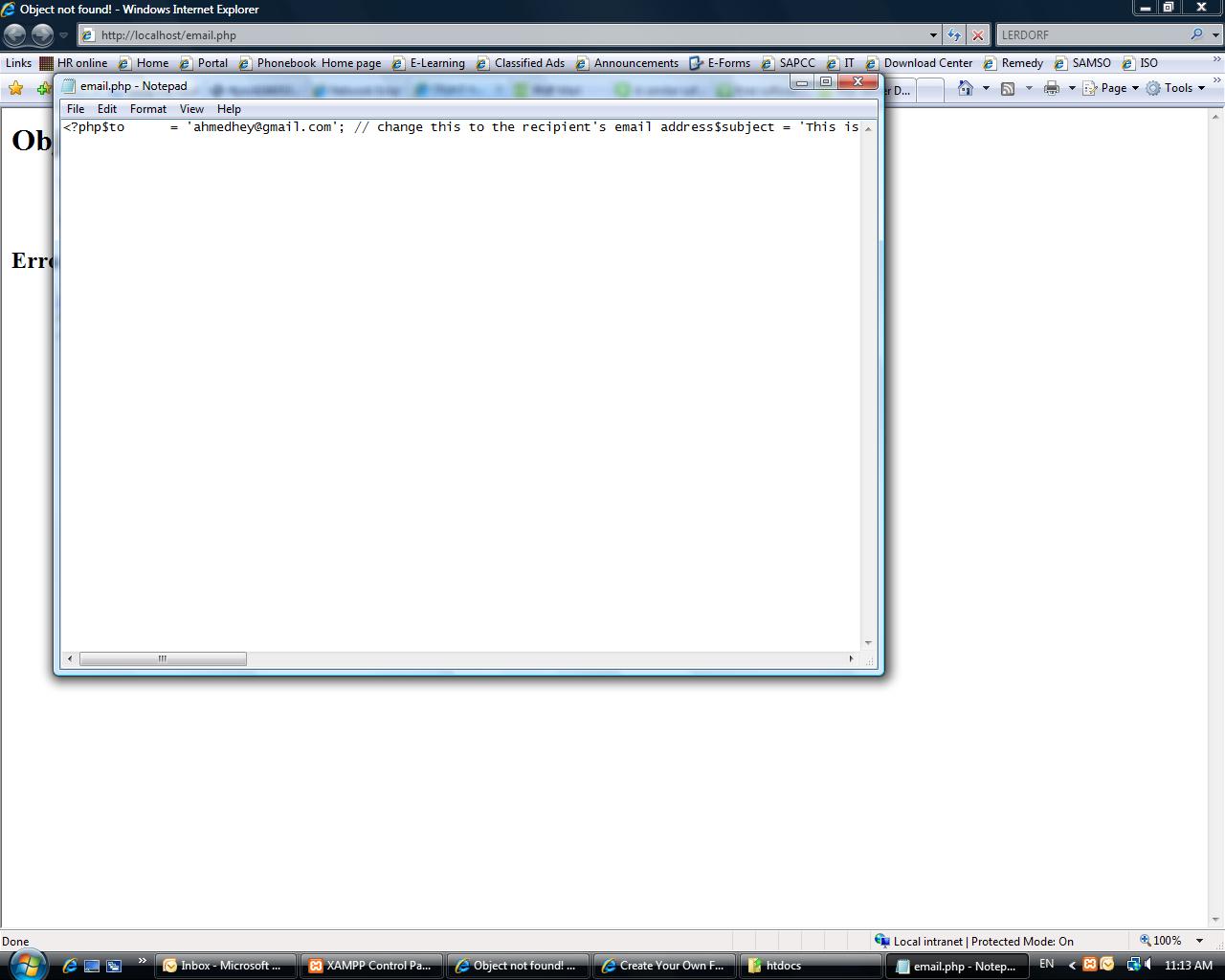Open the Tools menu in IE
Image resolution: width=1225 pixels, height=980 pixels.
pyautogui.click(x=1175, y=88)
